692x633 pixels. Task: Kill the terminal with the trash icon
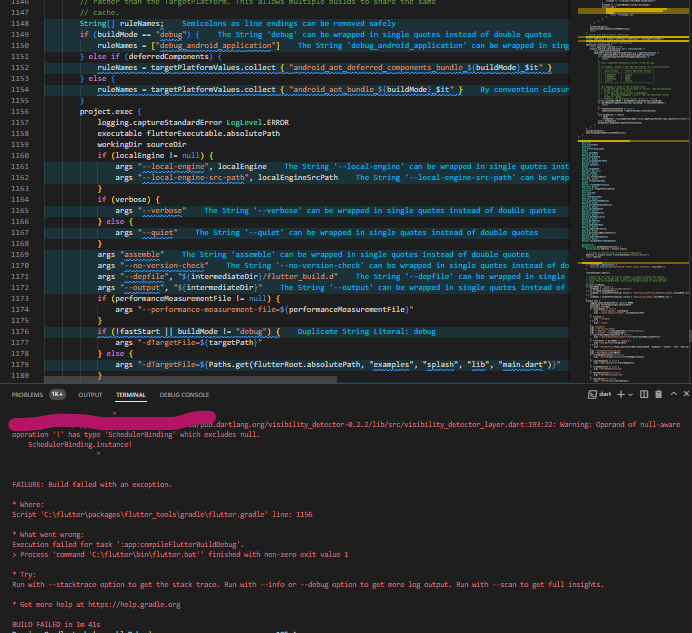click(658, 394)
